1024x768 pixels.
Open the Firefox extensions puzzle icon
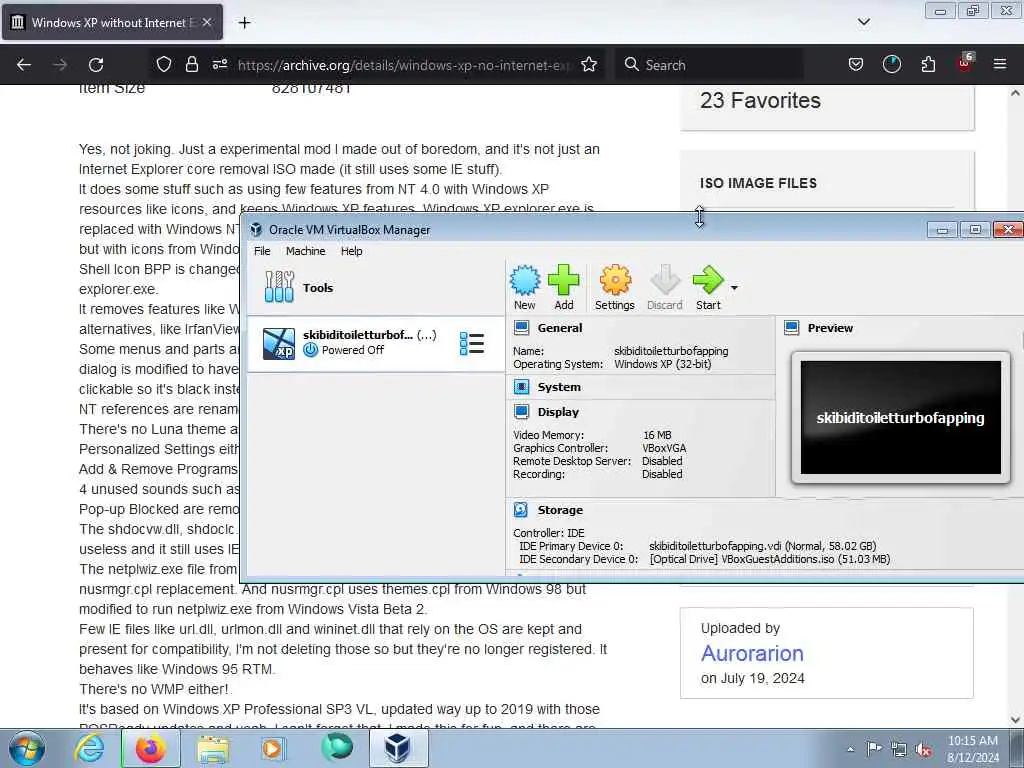click(x=928, y=64)
